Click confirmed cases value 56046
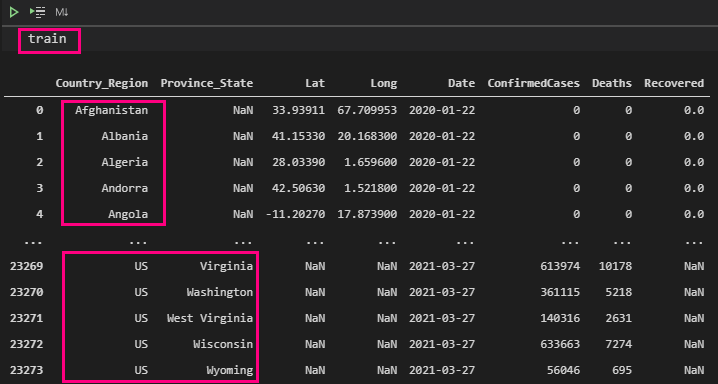This screenshot has width=718, height=384. click(x=563, y=370)
